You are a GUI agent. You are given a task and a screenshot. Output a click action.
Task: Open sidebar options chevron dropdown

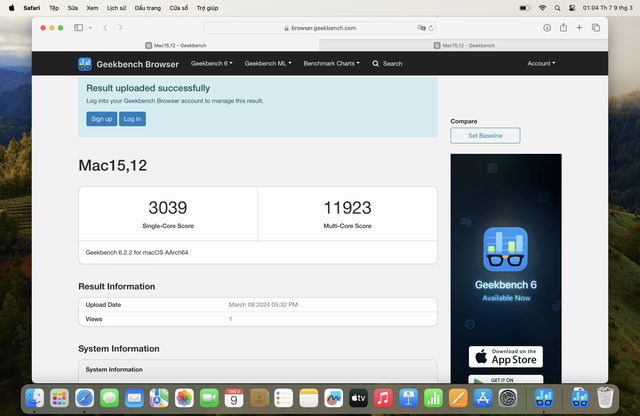point(91,28)
